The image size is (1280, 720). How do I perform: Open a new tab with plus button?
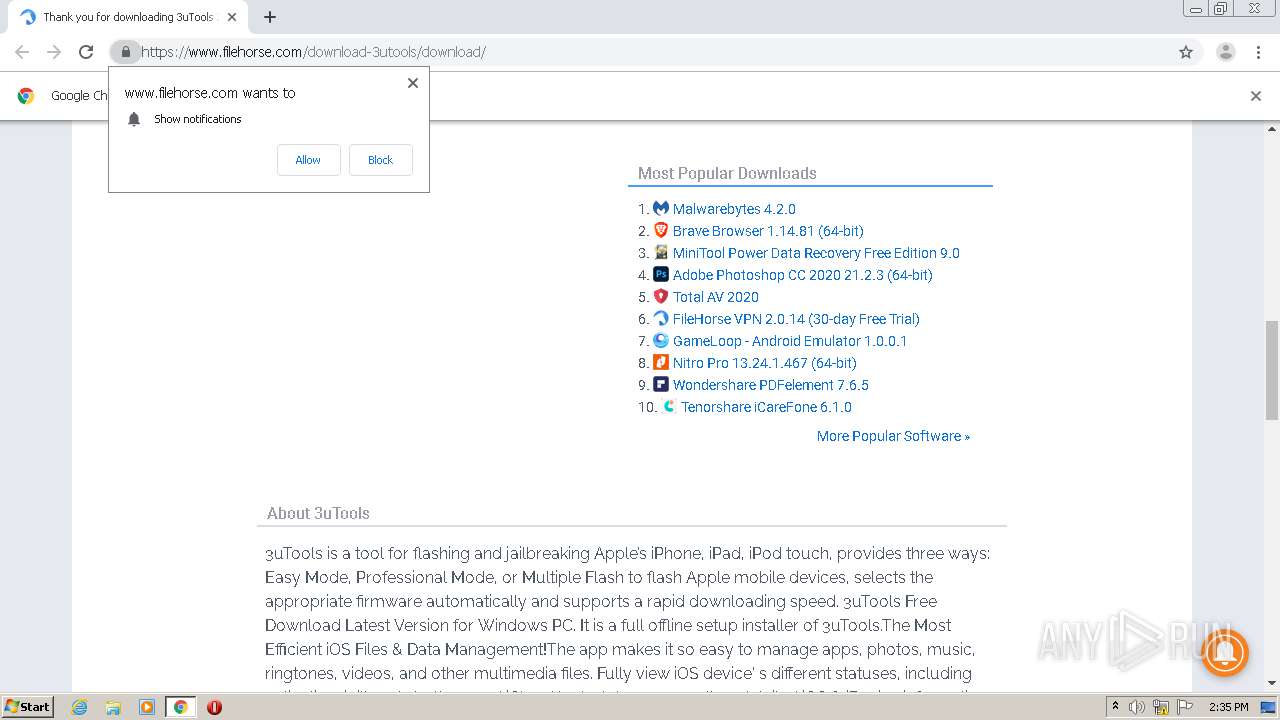(270, 17)
